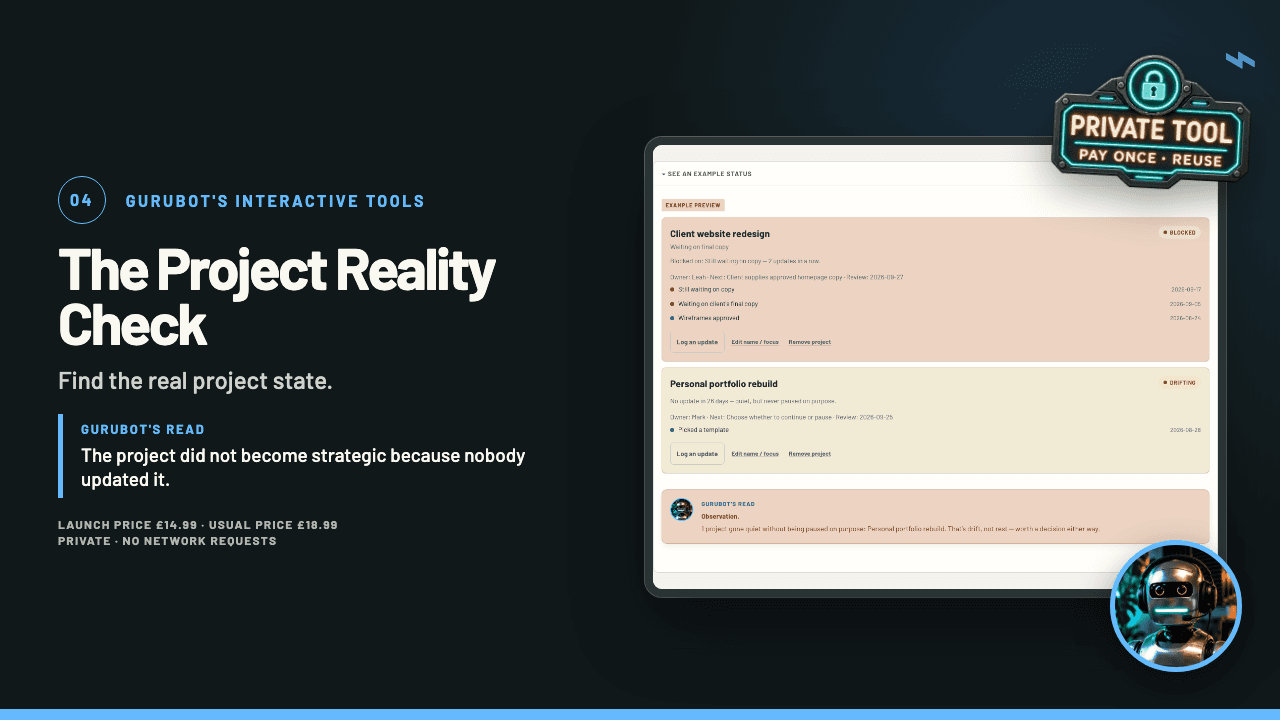Click the No update in 26 days note
1280x720 pixels.
point(752,401)
